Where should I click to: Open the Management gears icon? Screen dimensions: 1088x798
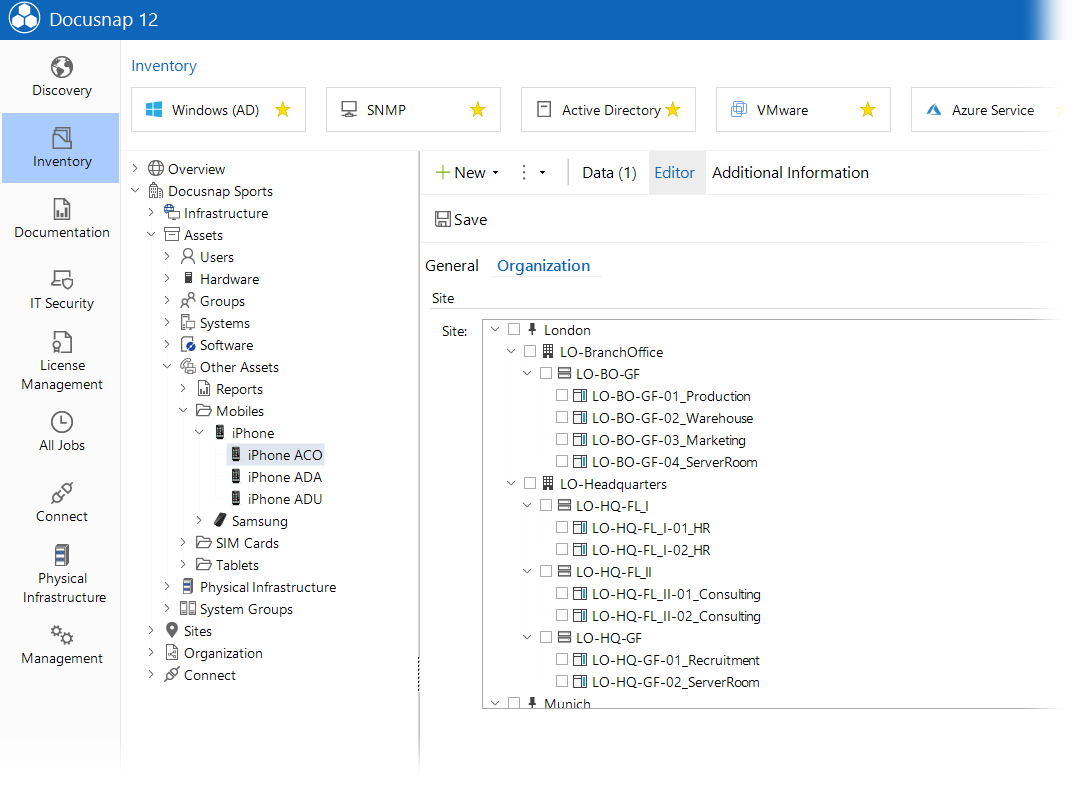pos(62,634)
